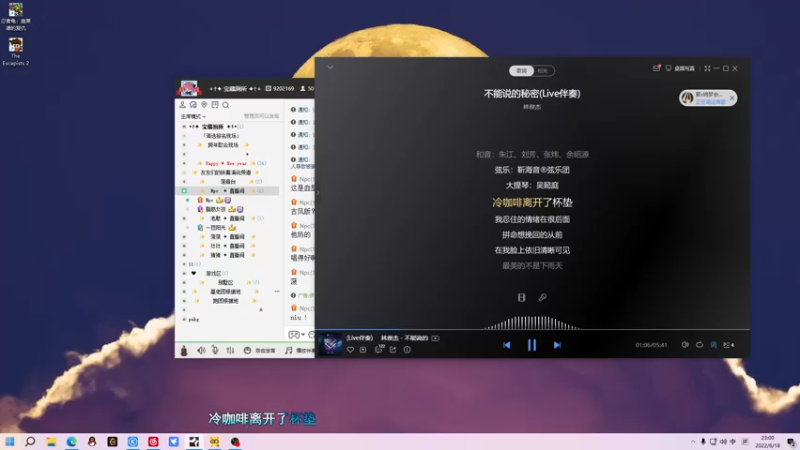Open the link in notification popup
Image resolution: width=800 pixels, height=450 pixels.
click(710, 102)
